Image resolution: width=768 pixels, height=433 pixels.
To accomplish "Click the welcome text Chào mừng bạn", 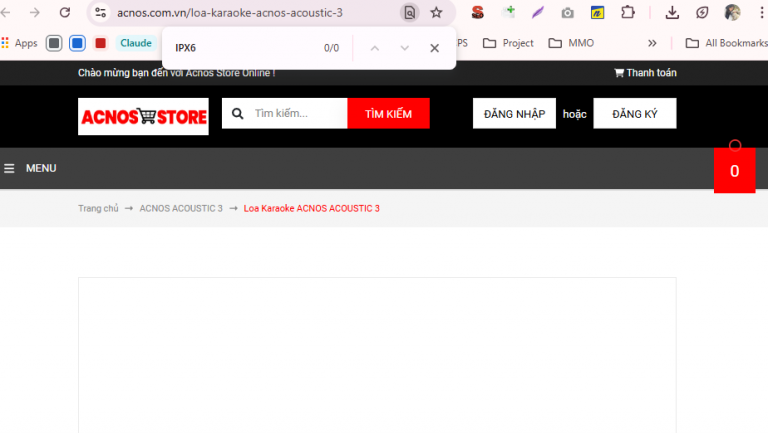I will 176,73.
